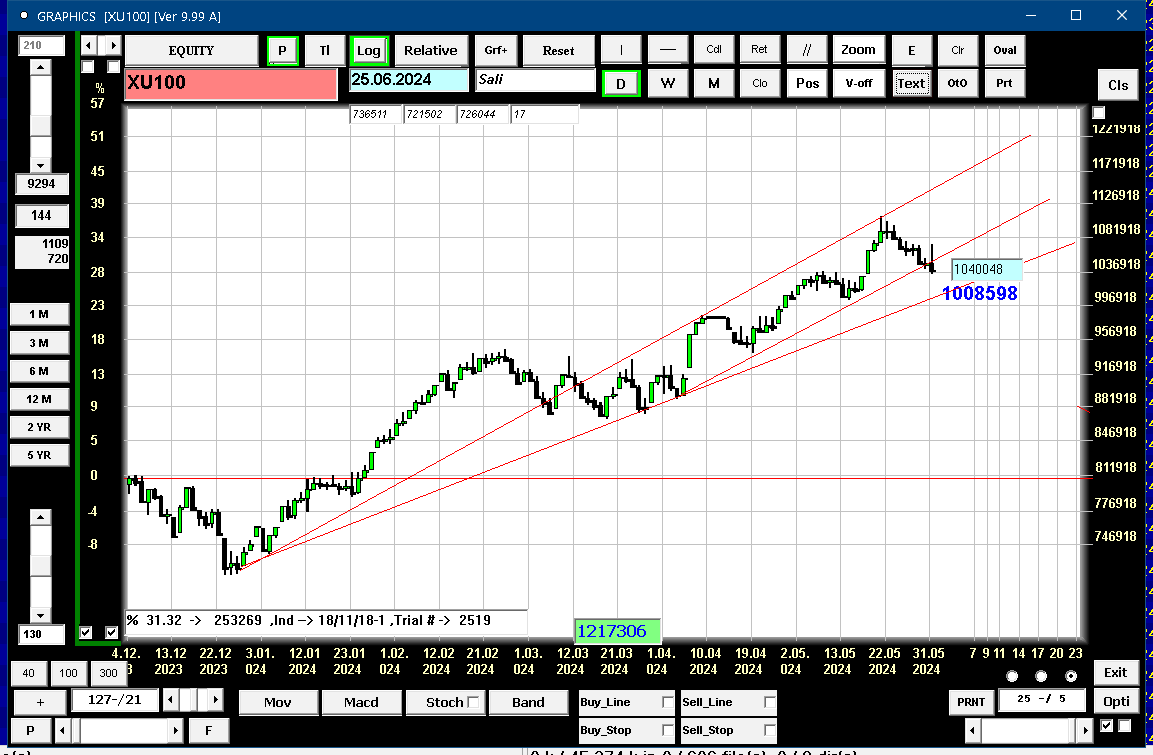Viewport: 1153px width, 755px height.
Task: Click the Oval drawing tool
Action: 1004,50
